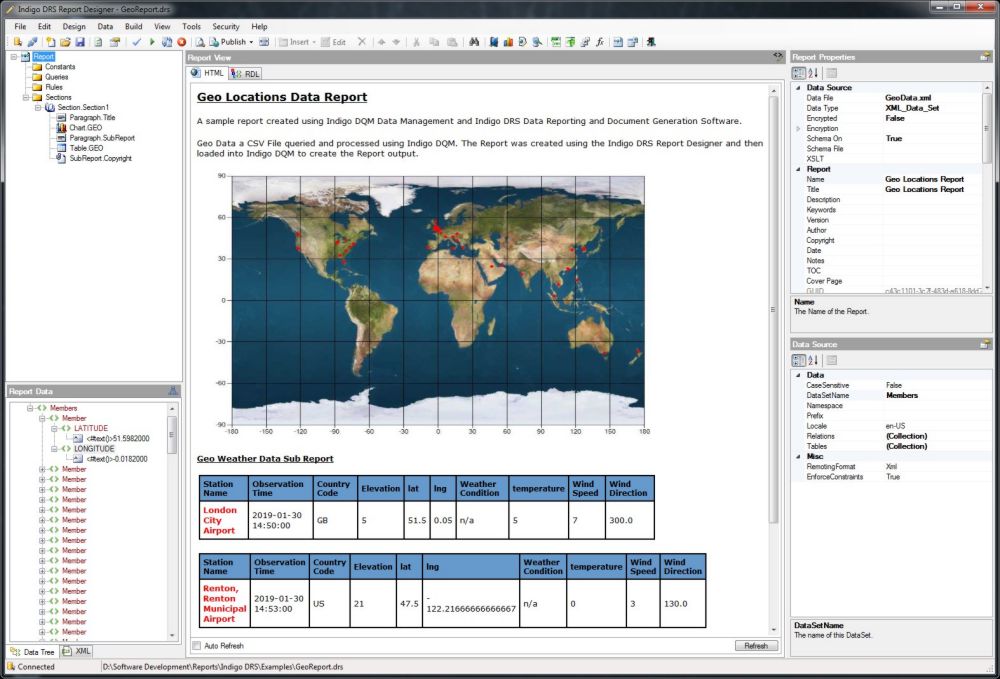Click the binoculars Find icon
Viewport: 1000px width, 679px height.
(474, 42)
